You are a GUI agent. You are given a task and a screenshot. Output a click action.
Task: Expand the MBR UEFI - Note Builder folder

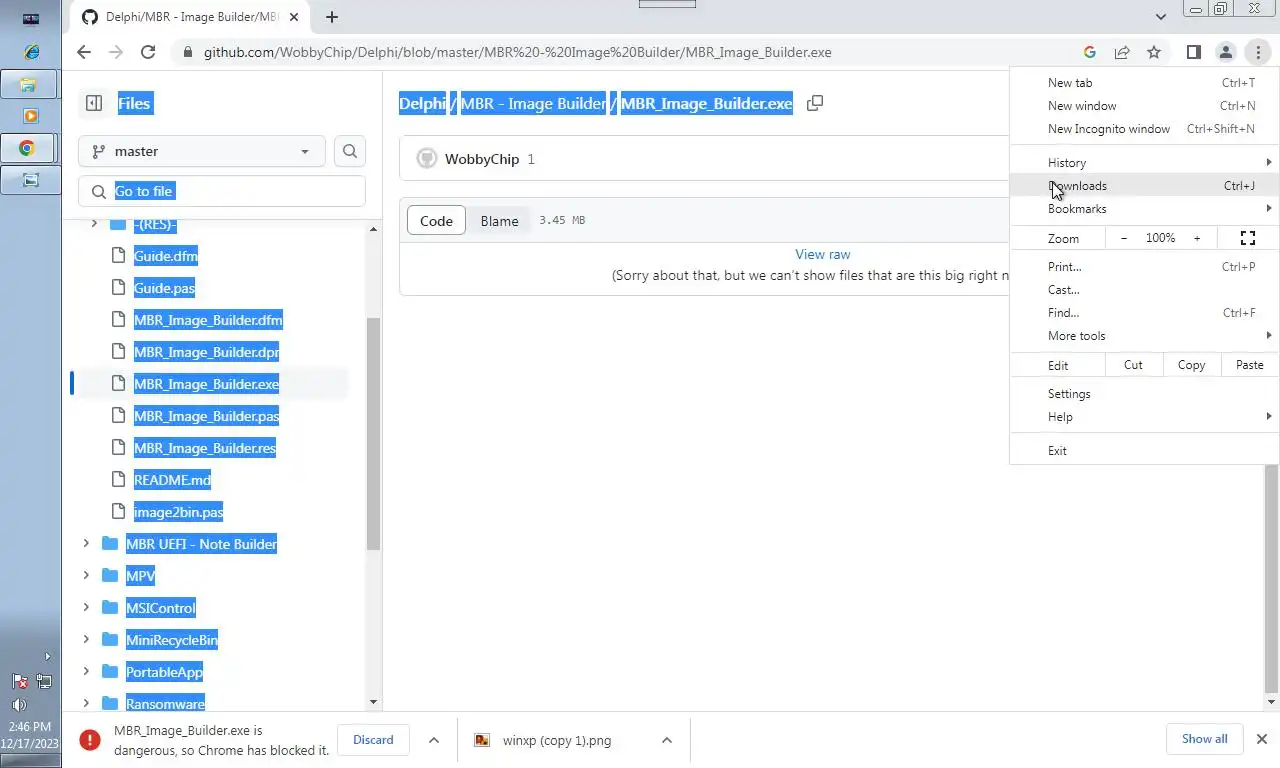[86, 544]
